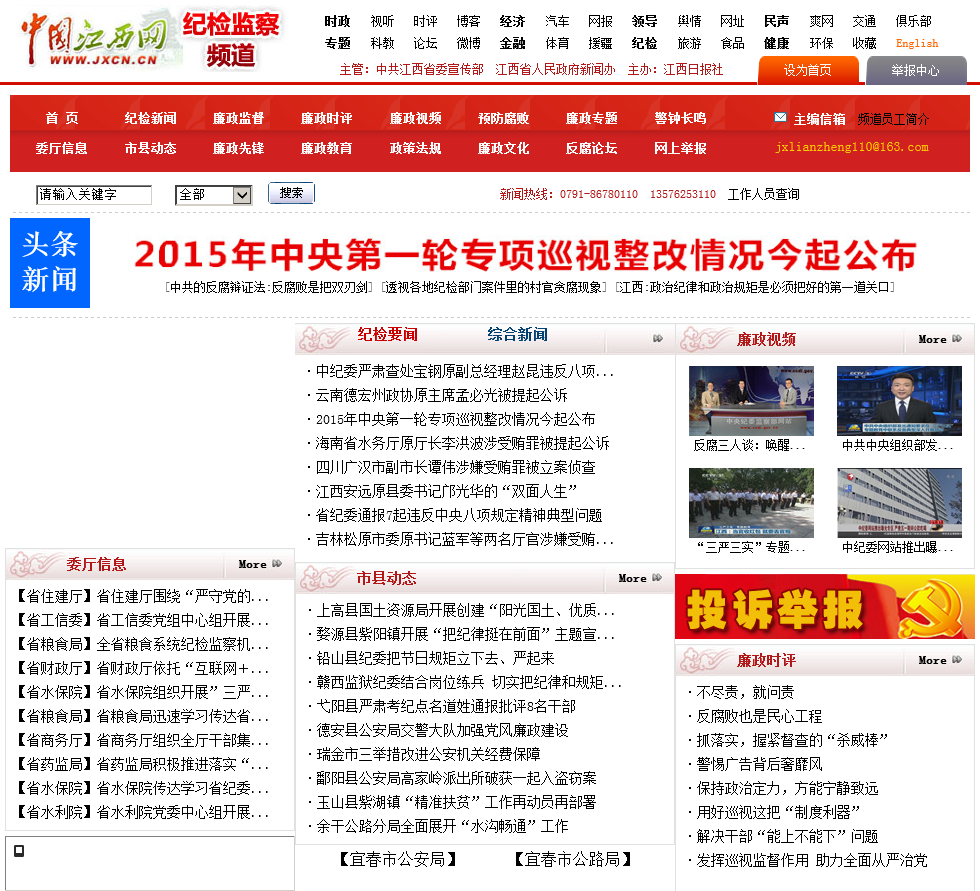980x891 pixels.
Task: Open the 网上举报 nav item
Action: click(680, 148)
